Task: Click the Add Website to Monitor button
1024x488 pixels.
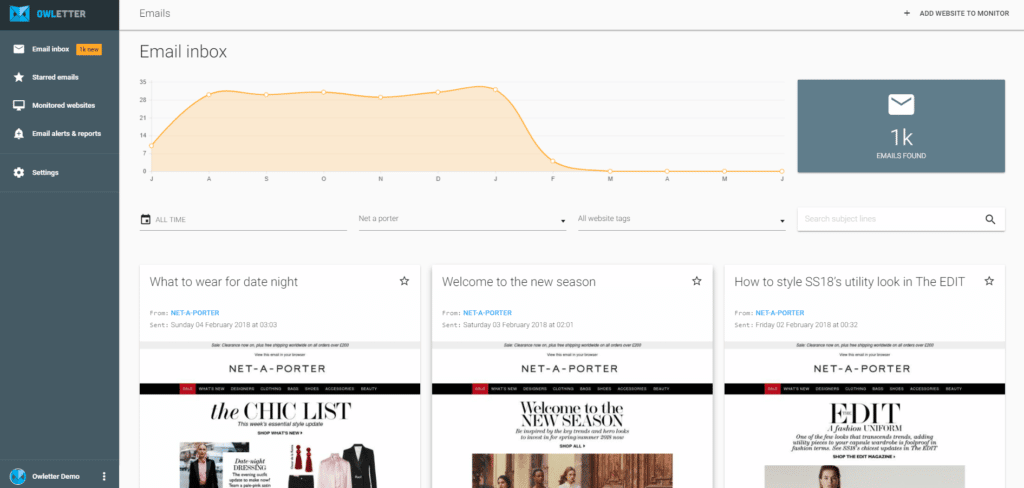Action: (x=958, y=14)
